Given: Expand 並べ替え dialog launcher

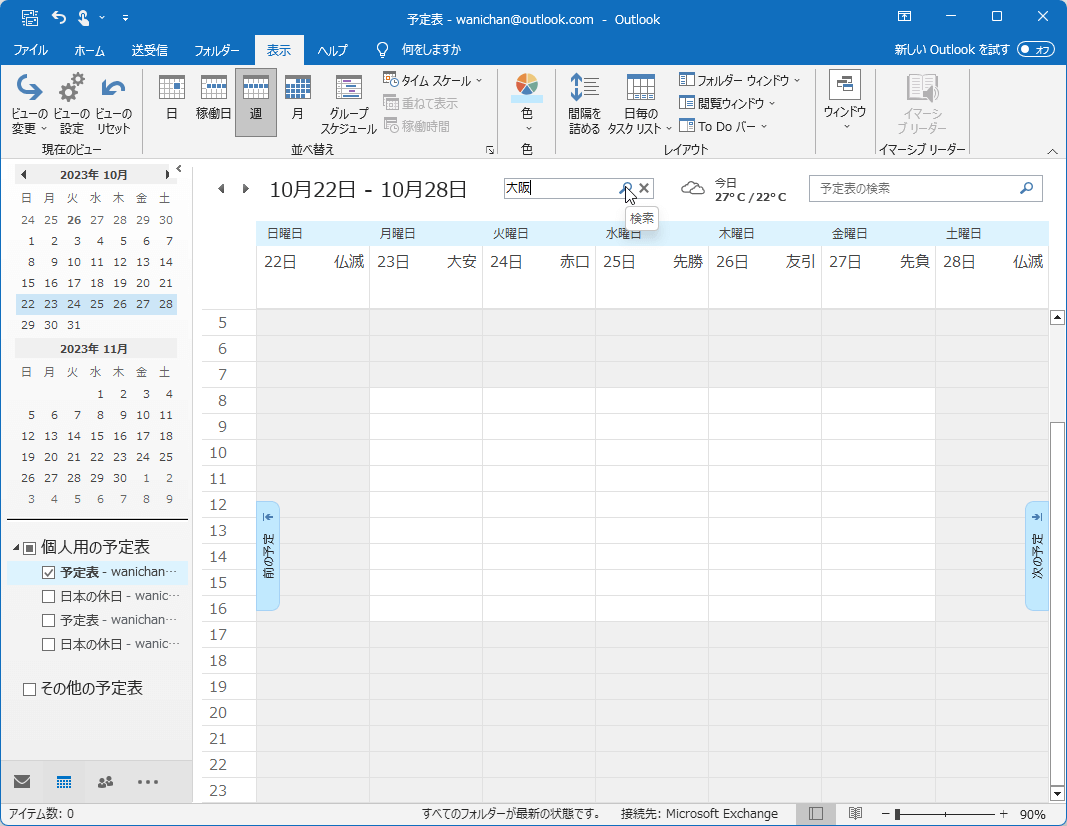Looking at the screenshot, I should click(x=489, y=150).
